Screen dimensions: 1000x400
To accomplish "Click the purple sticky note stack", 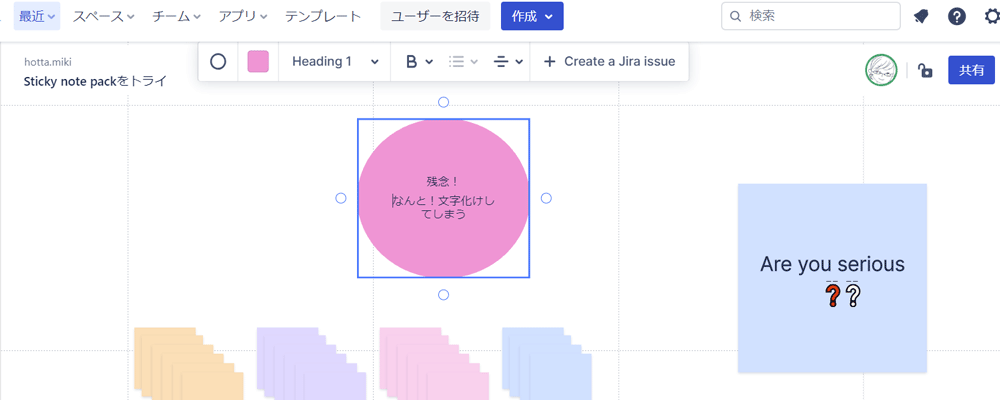I will tap(311, 364).
